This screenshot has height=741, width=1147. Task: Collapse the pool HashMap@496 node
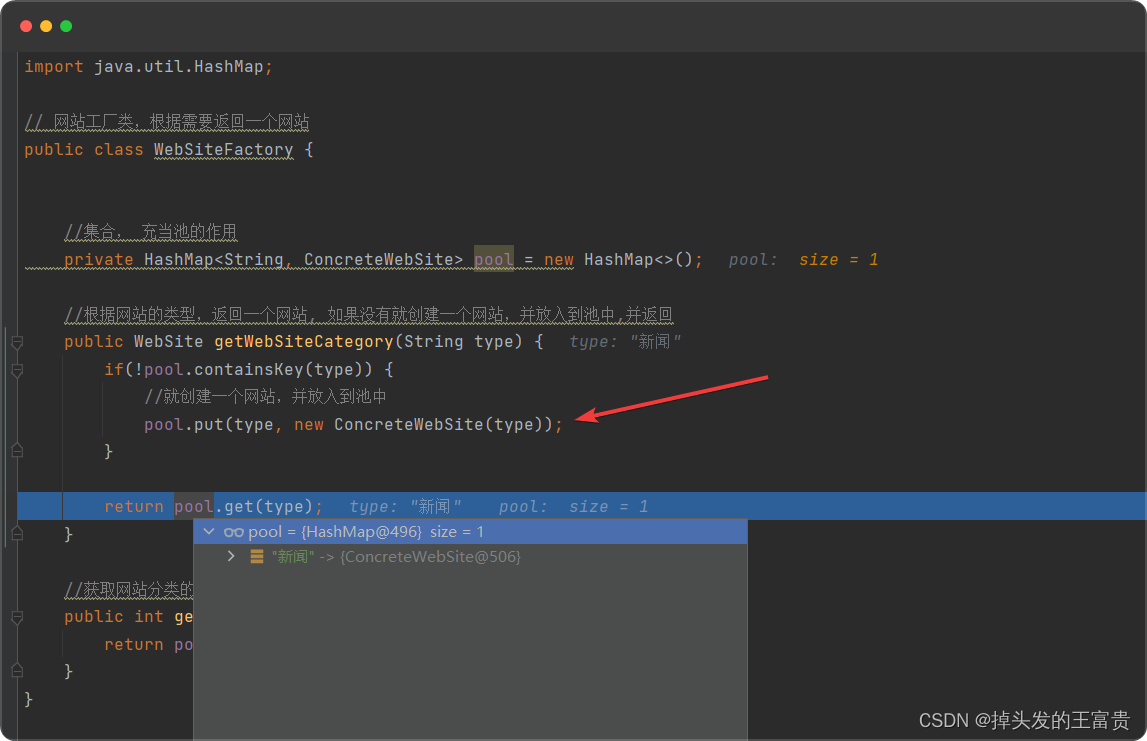coord(209,532)
